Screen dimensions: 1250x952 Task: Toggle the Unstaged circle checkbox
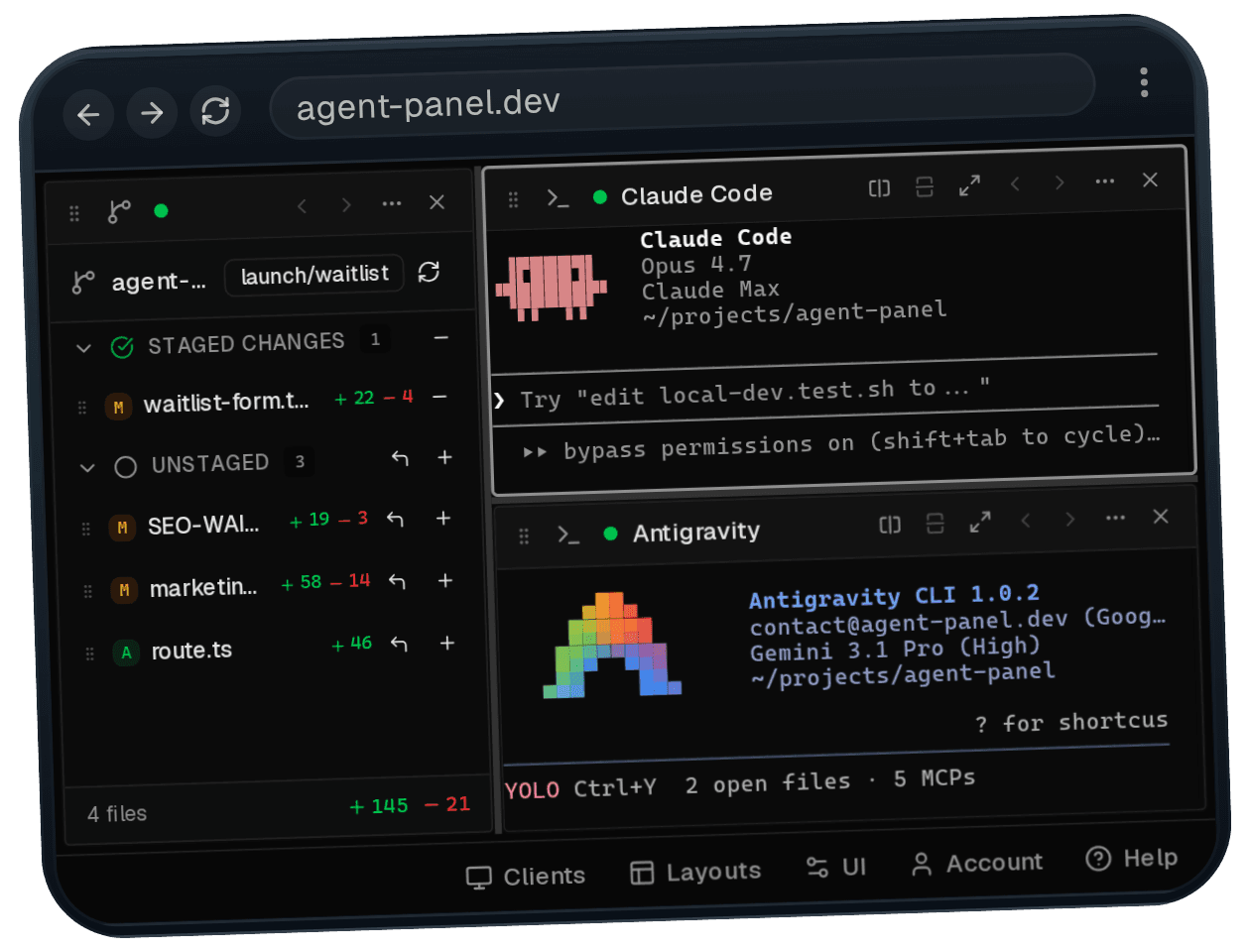tap(126, 466)
